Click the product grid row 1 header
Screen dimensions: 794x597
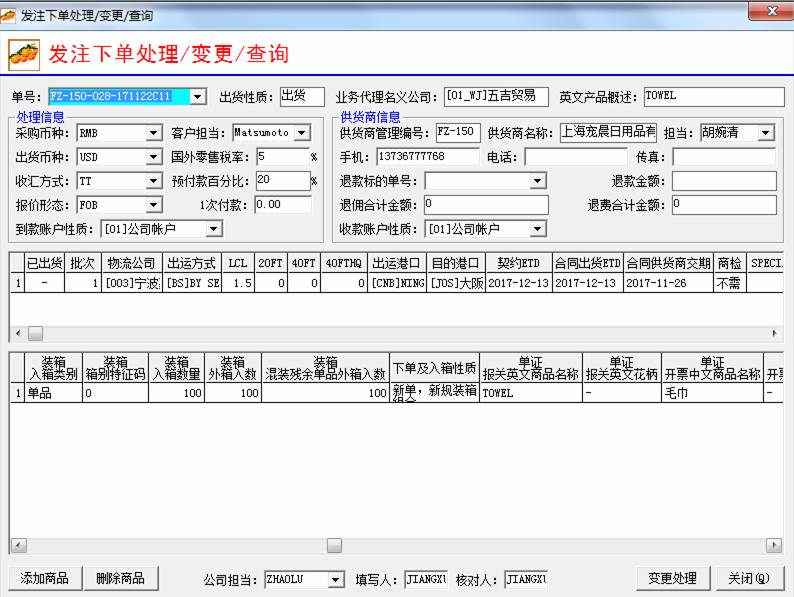[x=18, y=393]
